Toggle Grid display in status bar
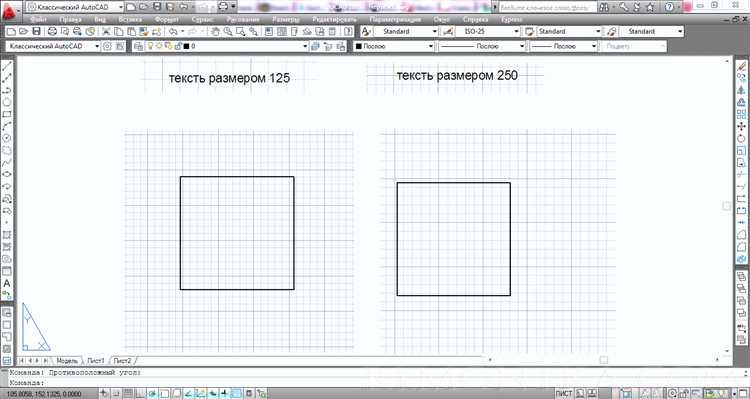This screenshot has width=750, height=399. pos(127,394)
